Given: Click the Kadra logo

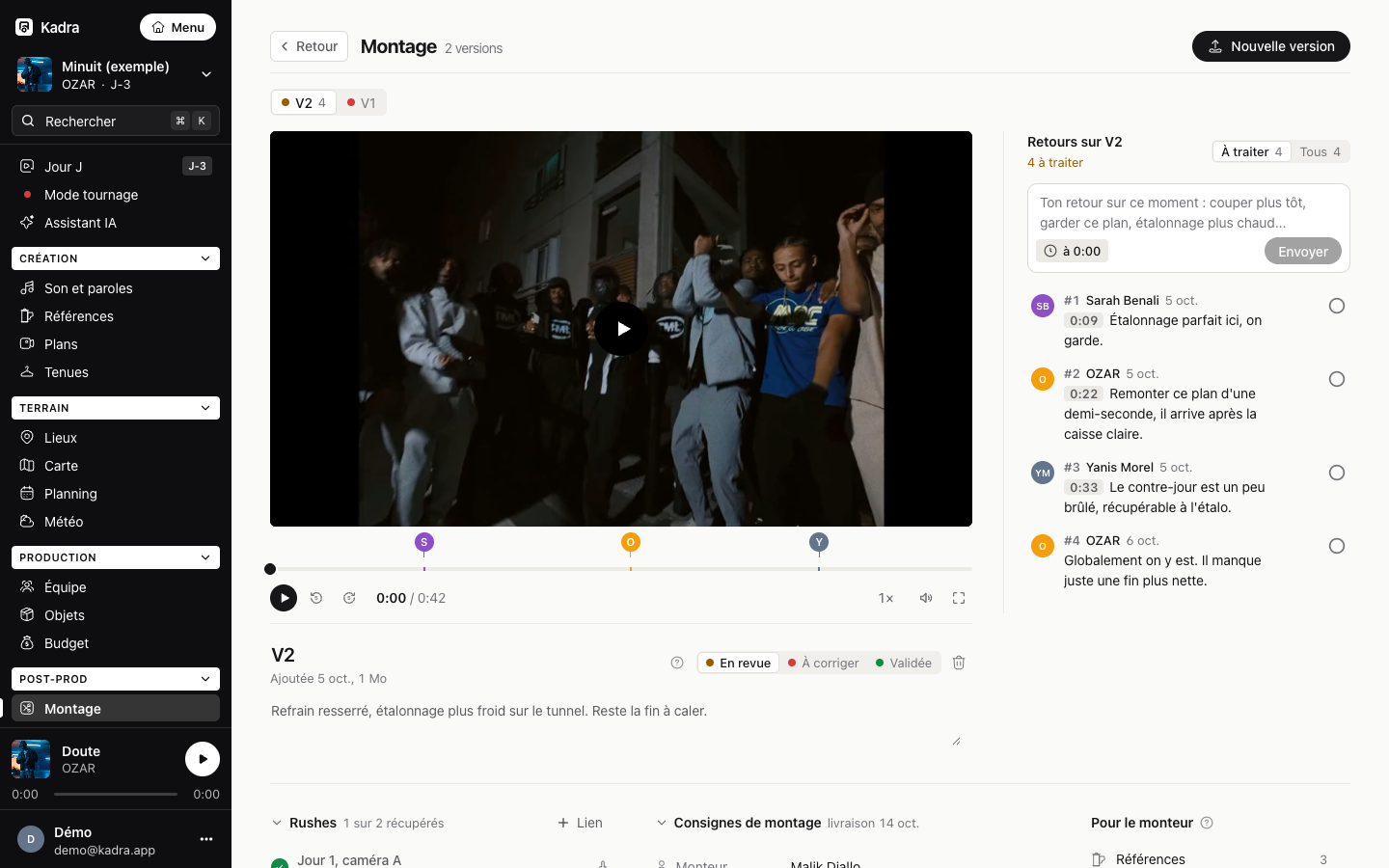Looking at the screenshot, I should tap(24, 27).
